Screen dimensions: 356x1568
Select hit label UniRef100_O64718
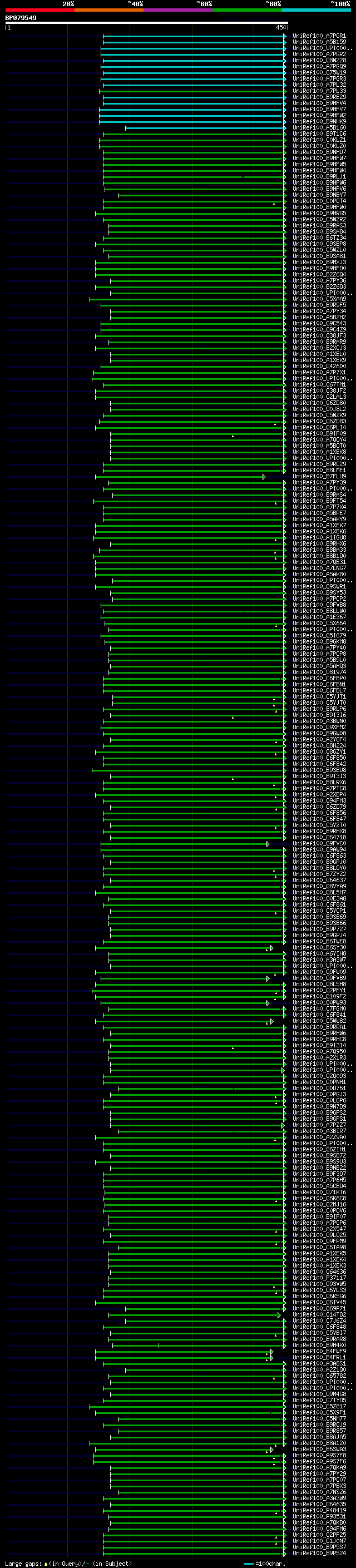319,838
